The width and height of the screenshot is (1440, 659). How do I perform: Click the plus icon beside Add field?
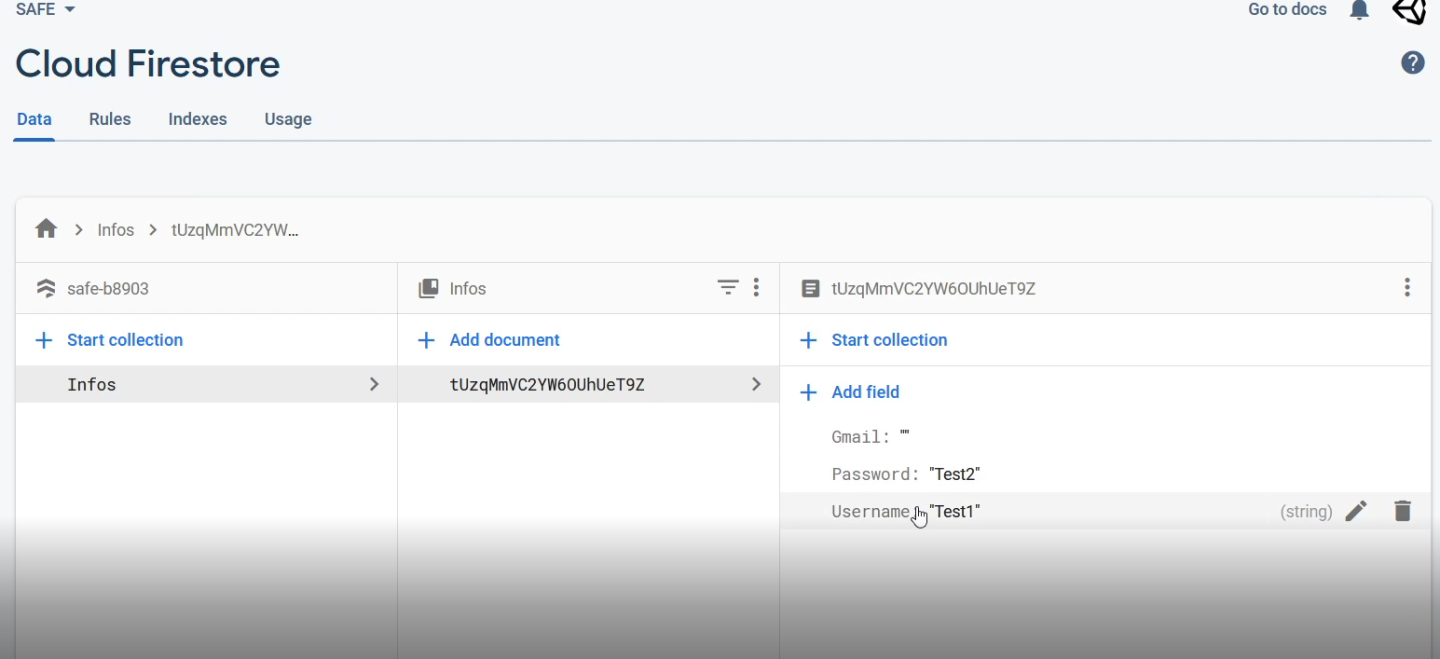pos(808,392)
